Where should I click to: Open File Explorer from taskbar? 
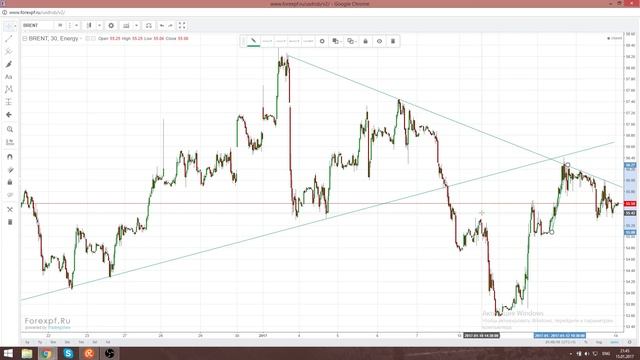click(x=27, y=353)
